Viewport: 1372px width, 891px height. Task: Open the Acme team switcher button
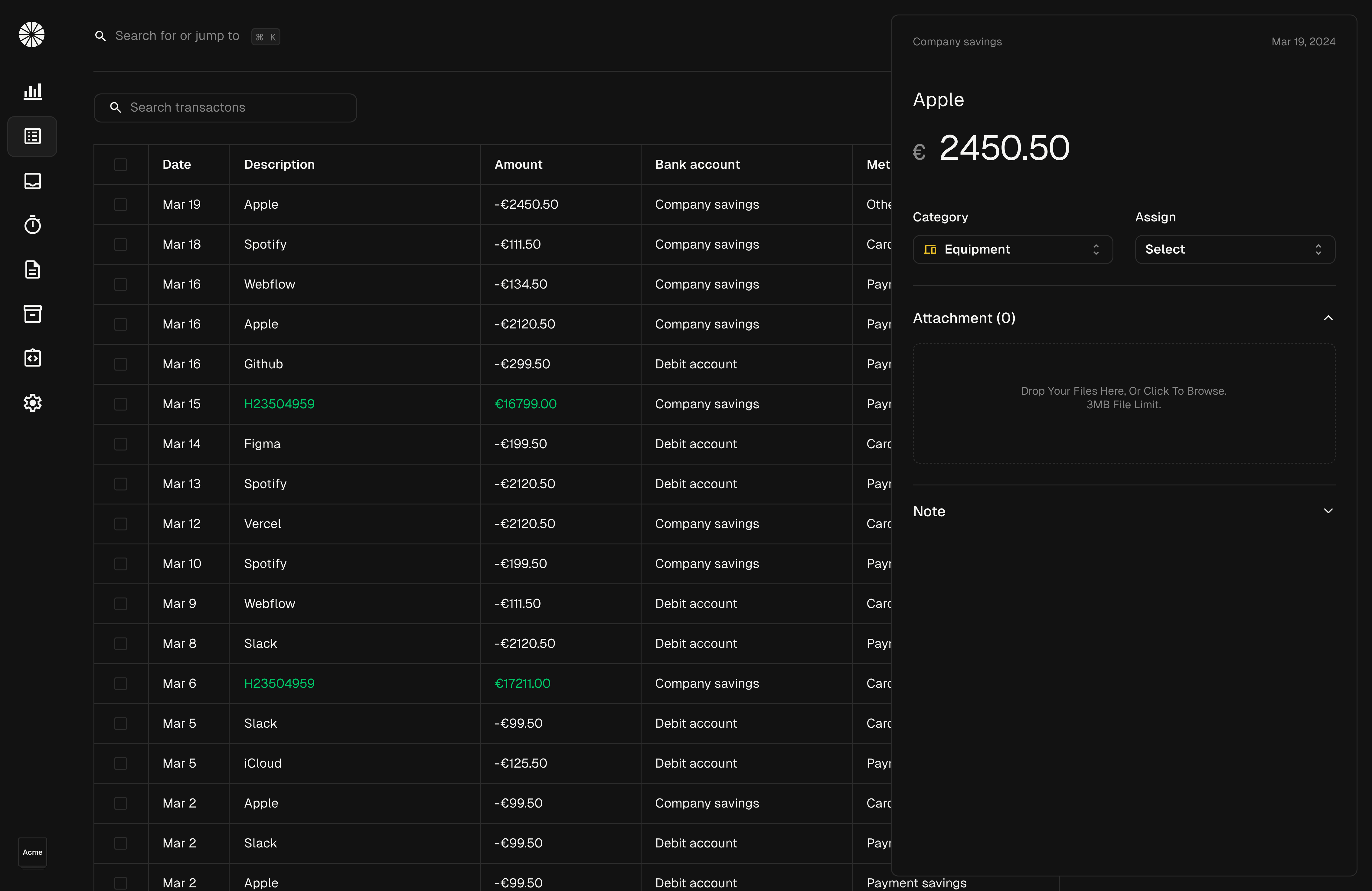click(32, 852)
